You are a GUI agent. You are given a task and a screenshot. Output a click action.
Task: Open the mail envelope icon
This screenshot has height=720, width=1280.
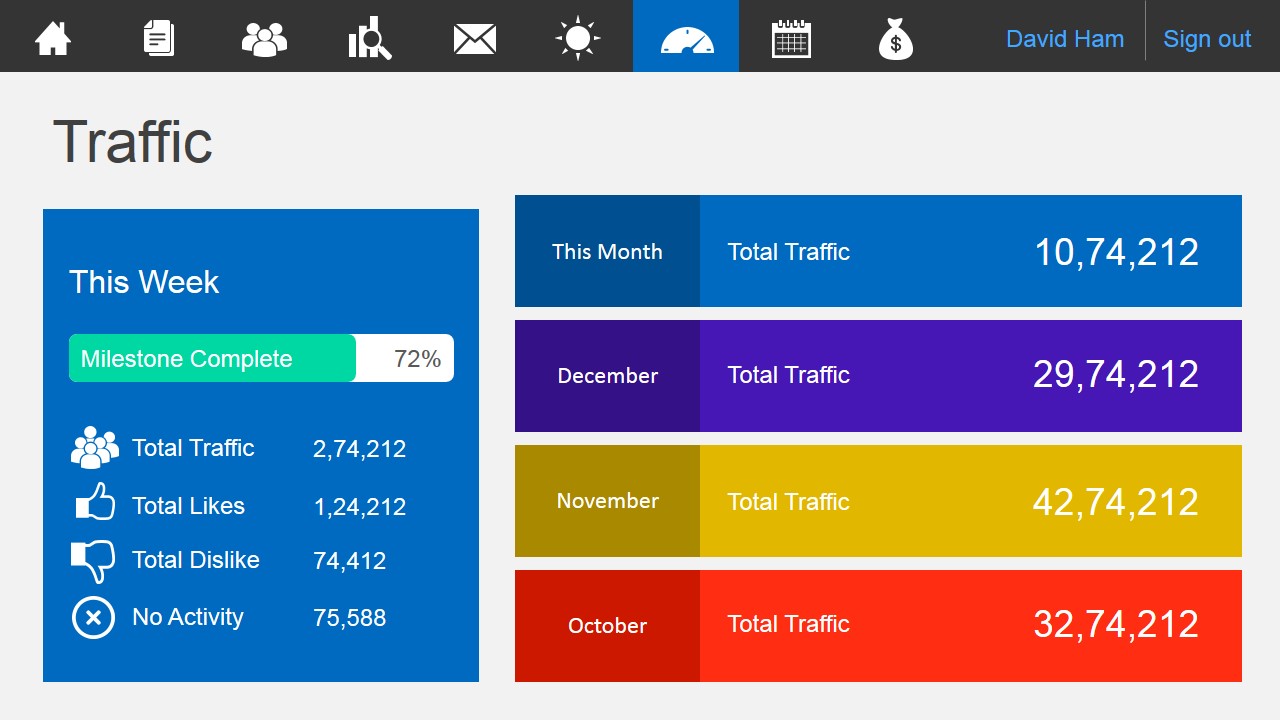(475, 39)
